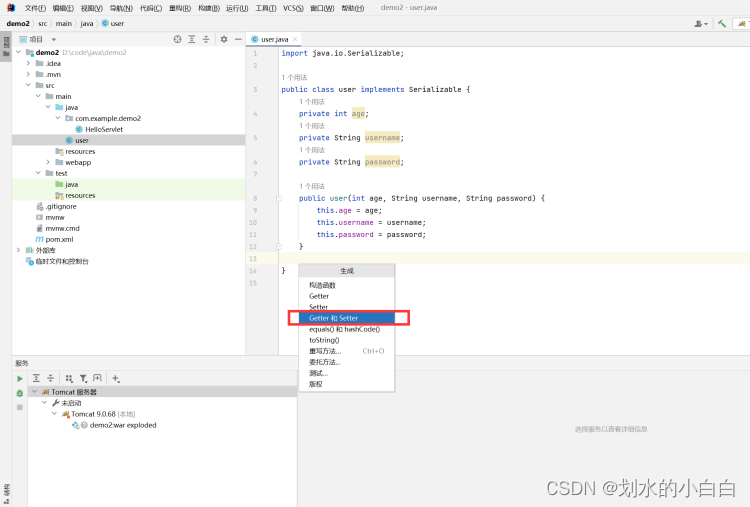This screenshot has width=750, height=507.
Task: Click Group By icon in Services toolbar
Action: pos(69,378)
